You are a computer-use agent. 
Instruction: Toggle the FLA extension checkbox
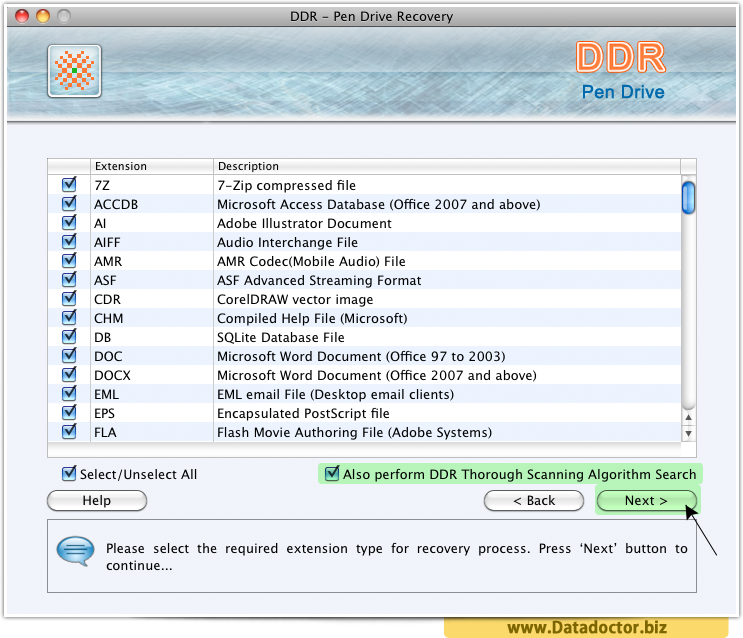(69, 431)
